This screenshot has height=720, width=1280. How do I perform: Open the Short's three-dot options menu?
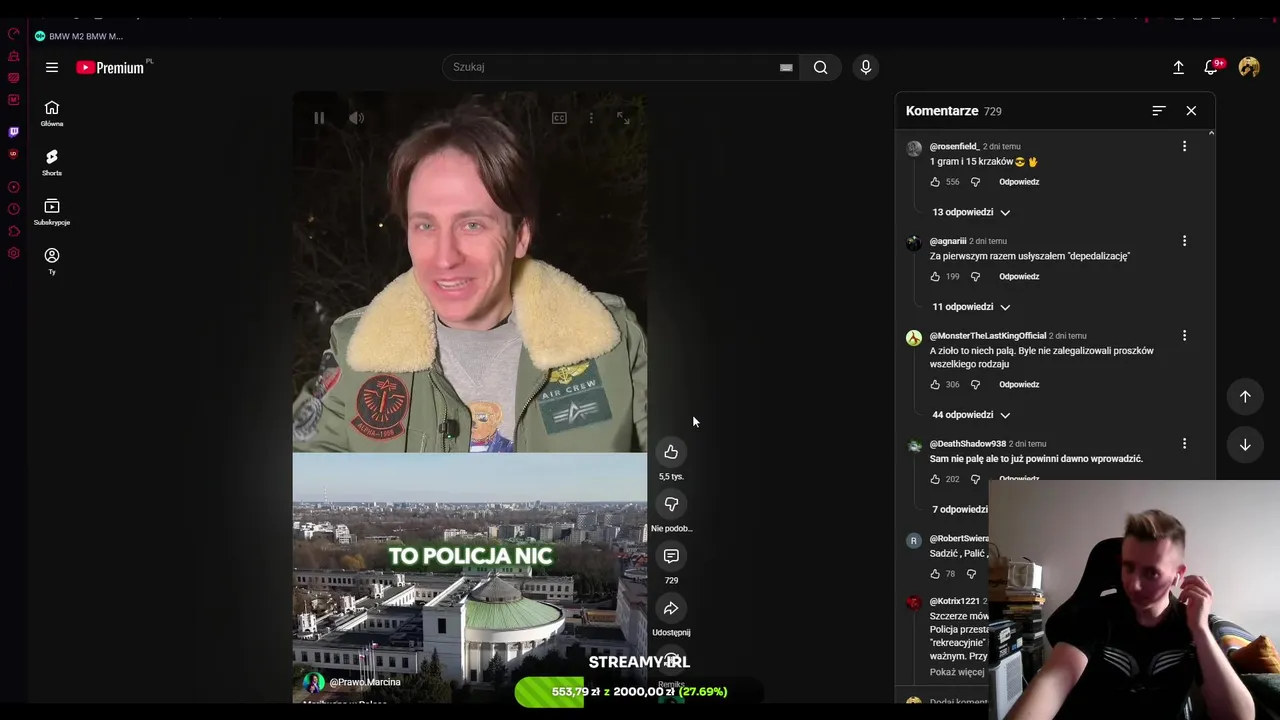point(591,118)
